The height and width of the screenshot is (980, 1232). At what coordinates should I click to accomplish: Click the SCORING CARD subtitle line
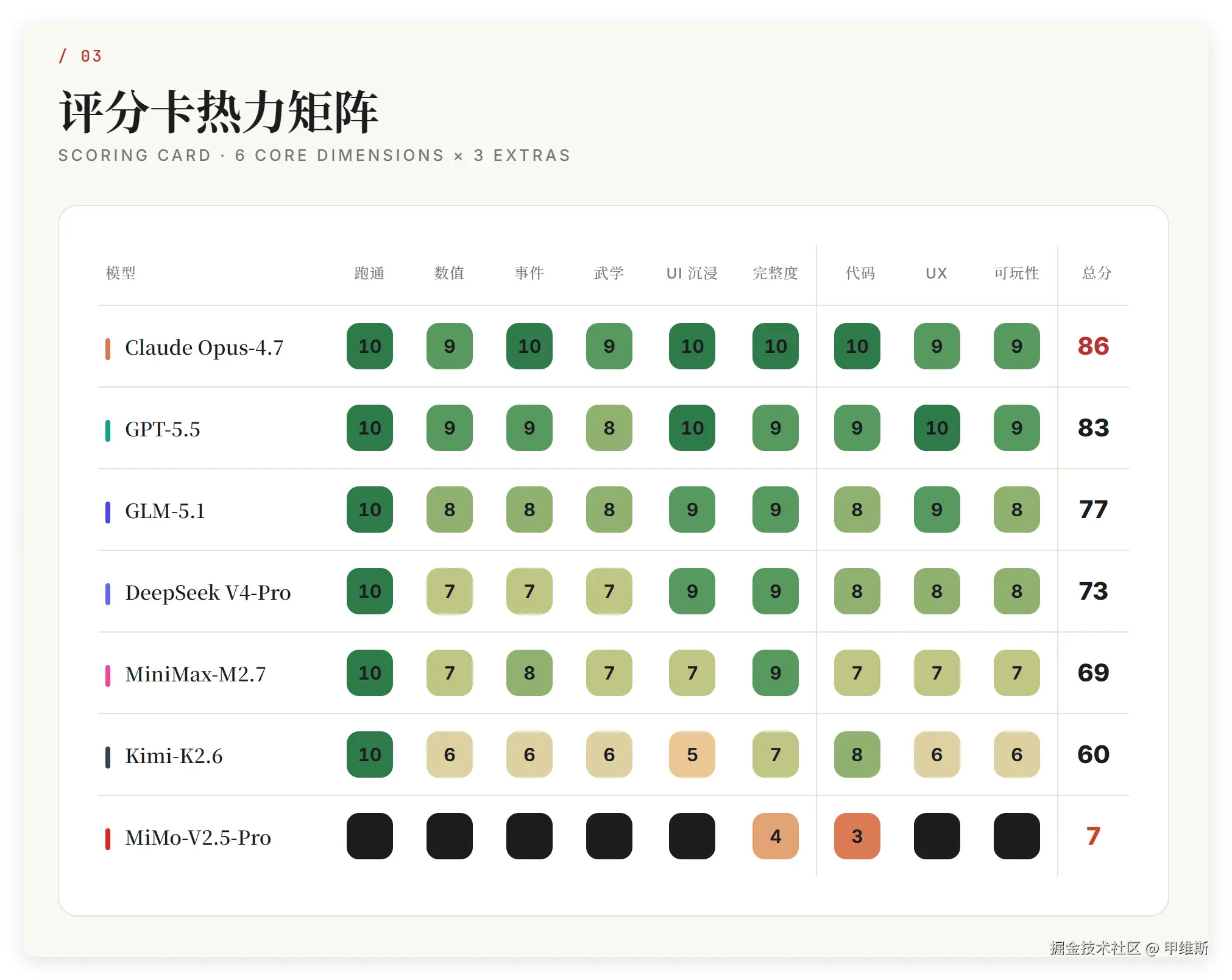[x=314, y=155]
